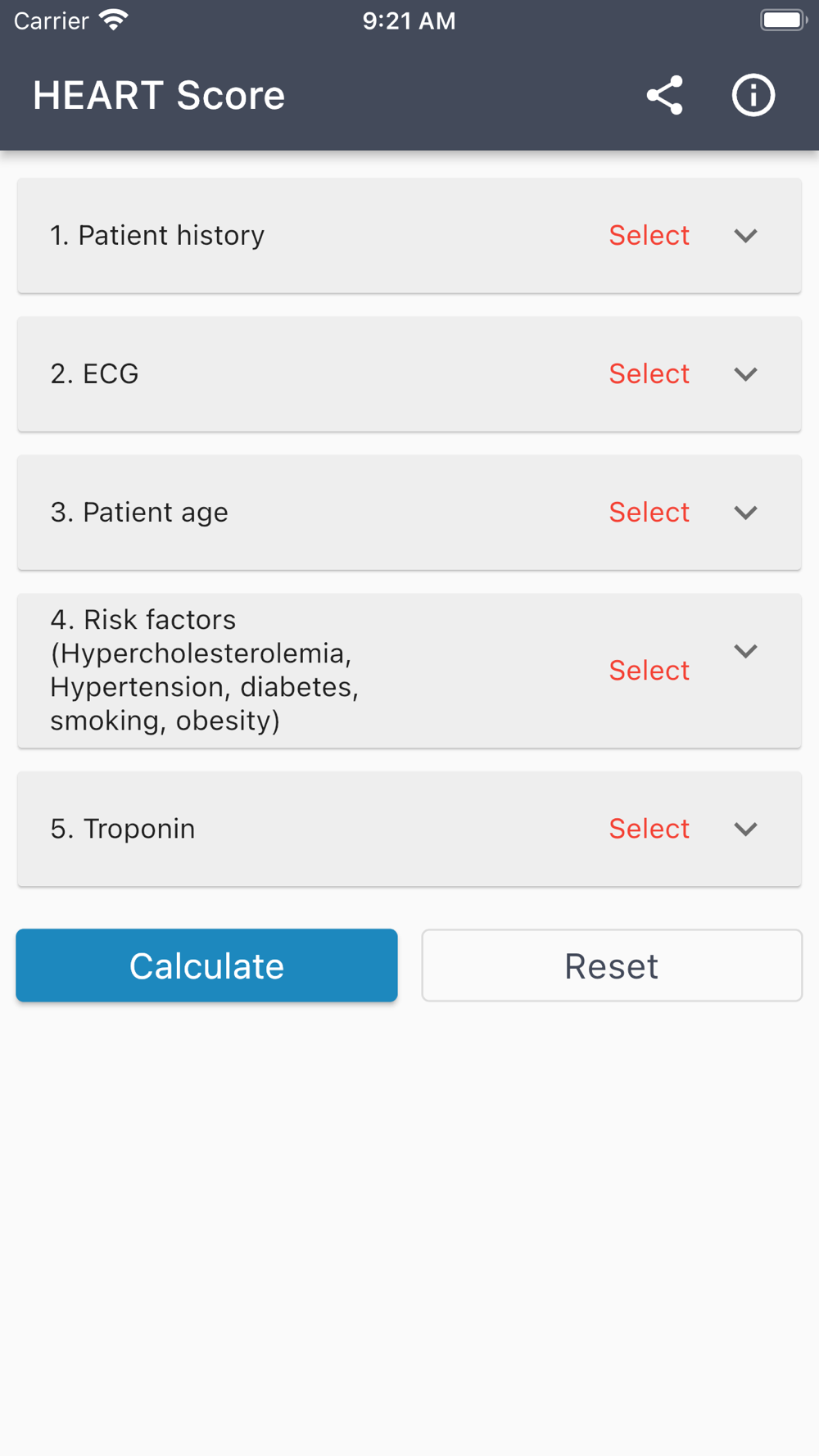
Task: Expand the Troponin chevron arrow
Action: click(x=745, y=829)
